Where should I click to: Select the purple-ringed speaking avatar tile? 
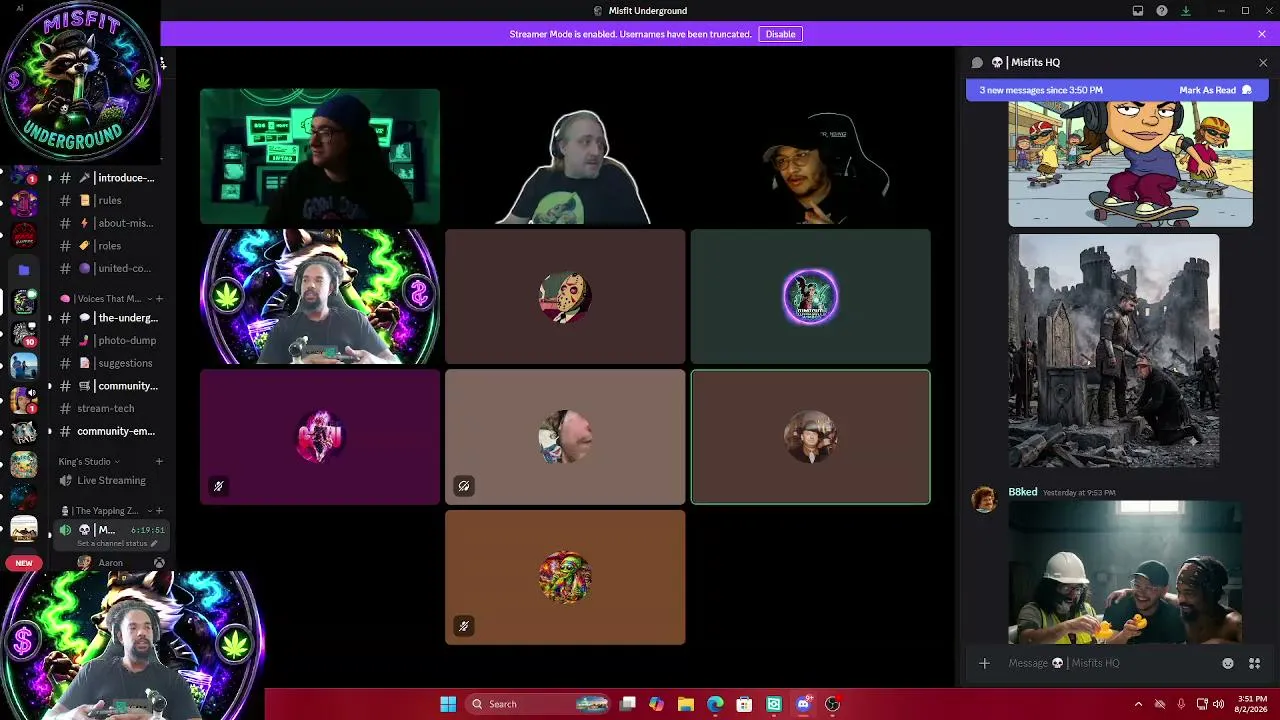pos(810,297)
